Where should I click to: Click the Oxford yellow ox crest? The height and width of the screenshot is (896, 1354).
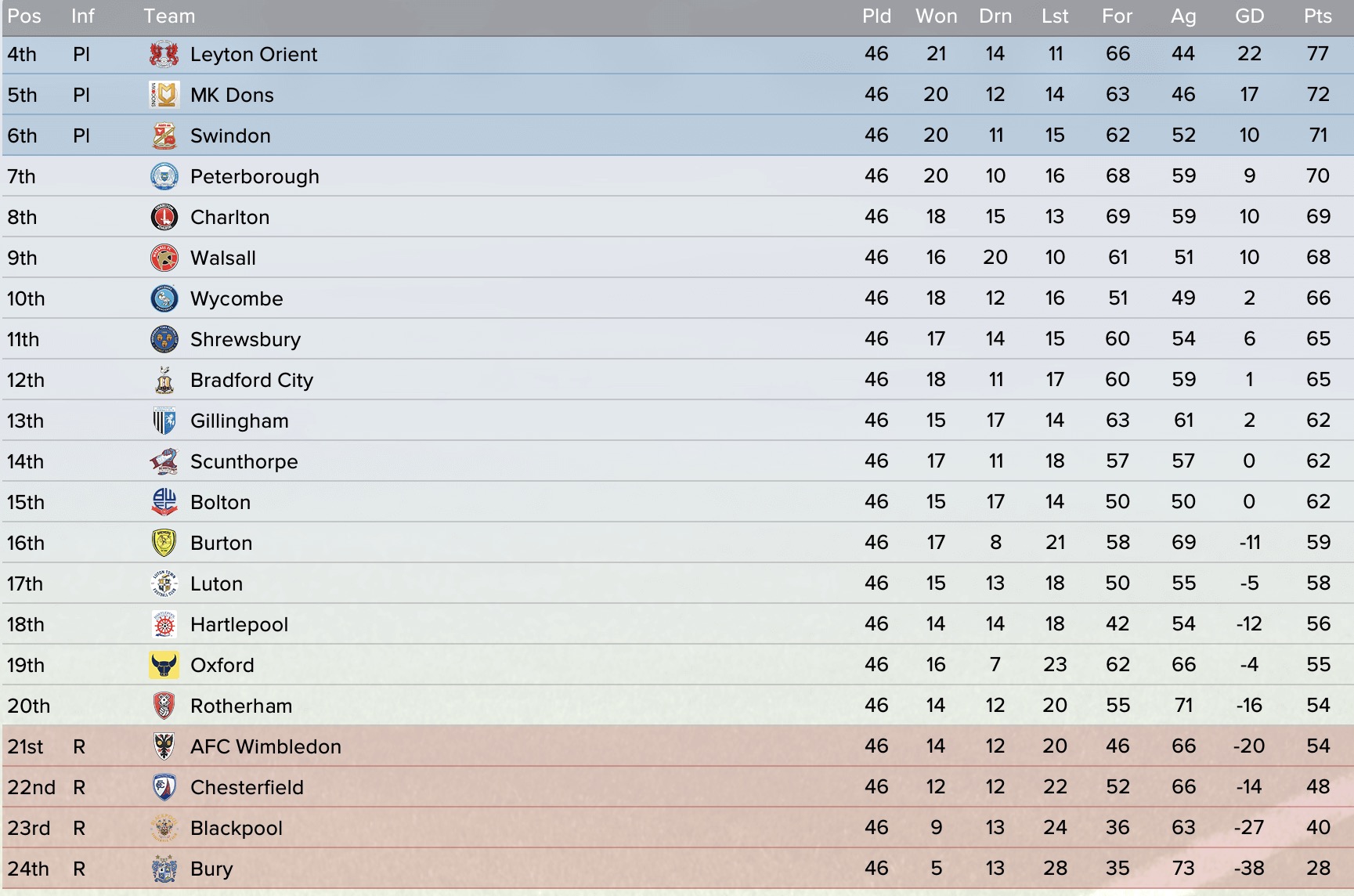click(164, 665)
